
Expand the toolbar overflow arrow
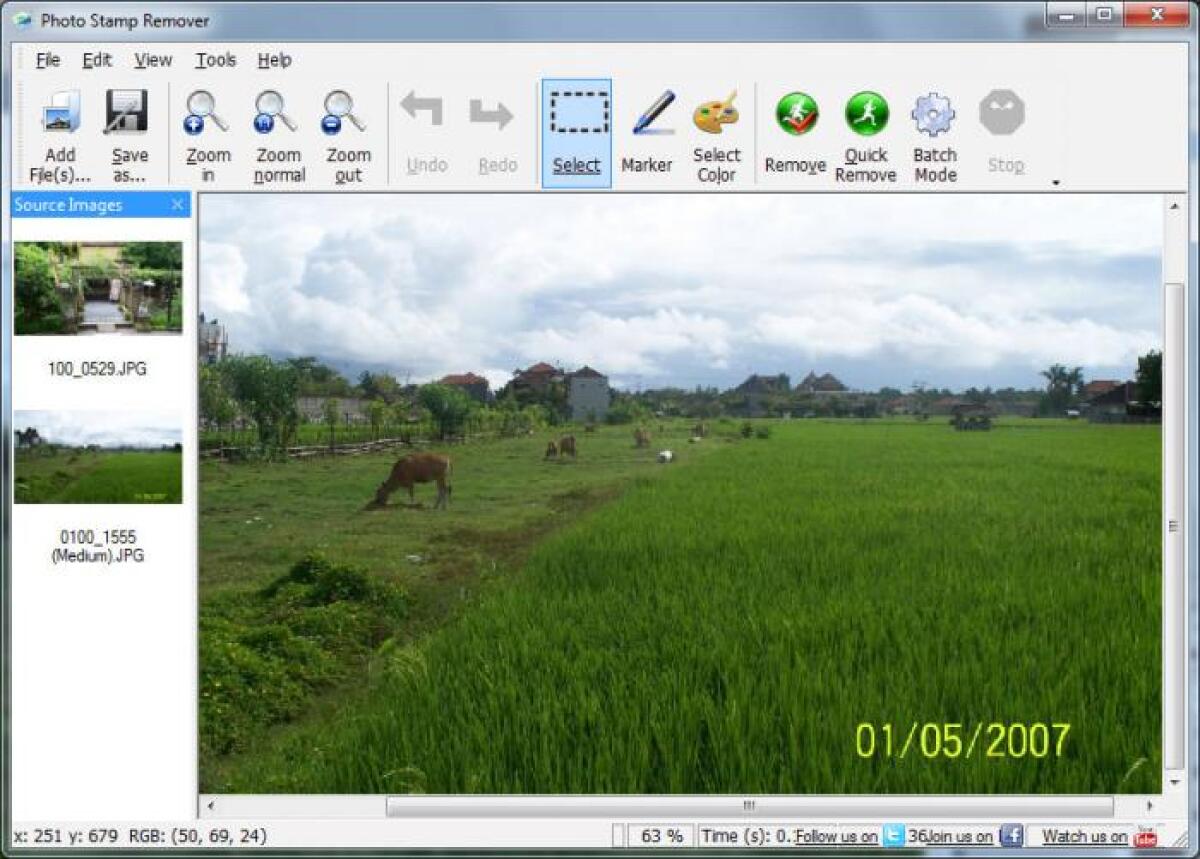1056,183
